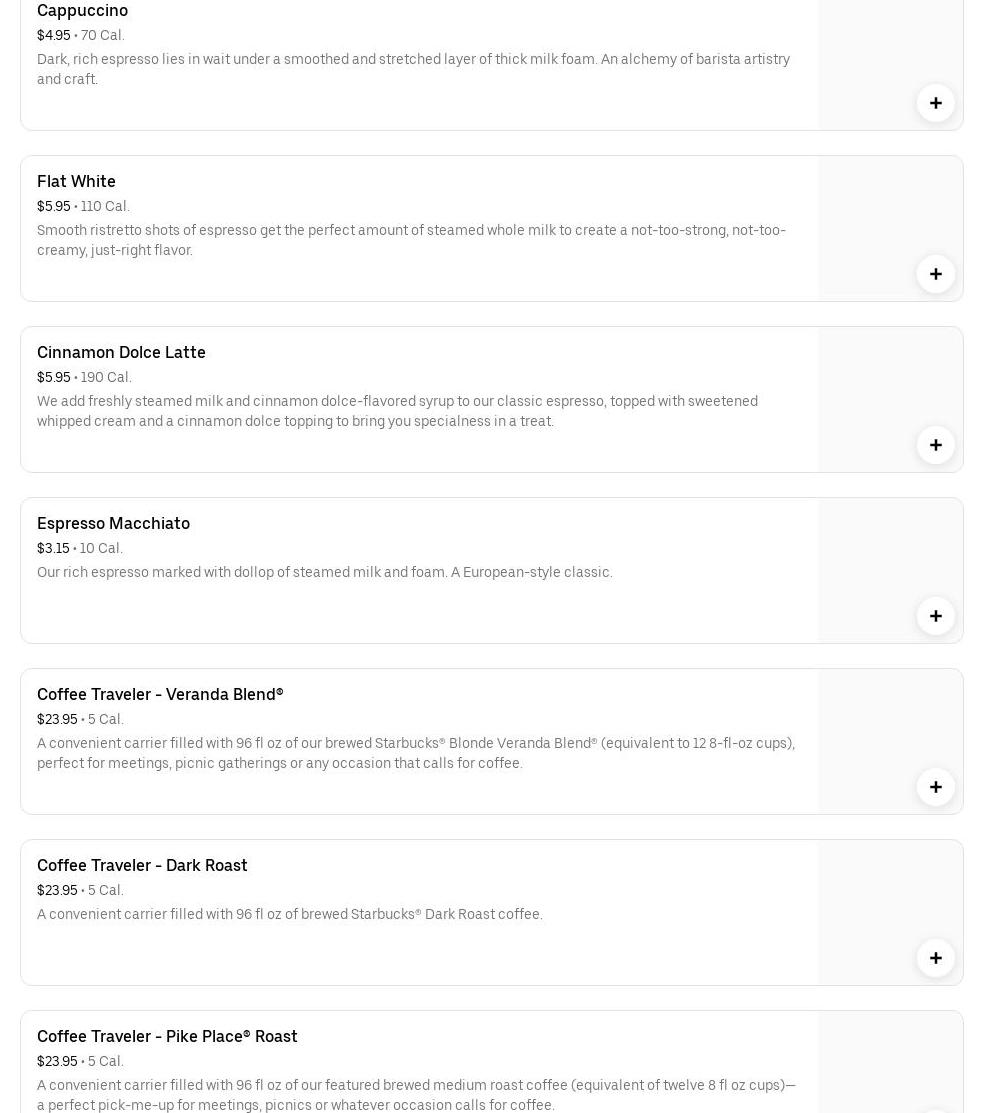Open the Flat White item title
The image size is (984, 1113).
point(76,181)
